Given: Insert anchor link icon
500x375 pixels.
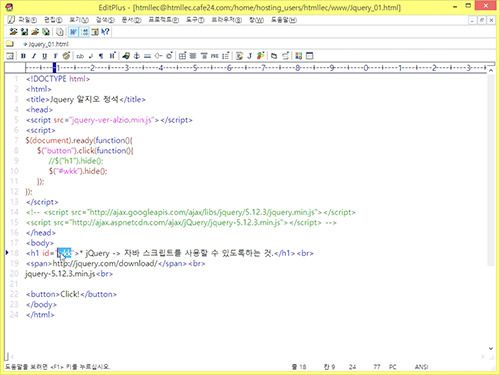Looking at the screenshot, I should coord(137,56).
